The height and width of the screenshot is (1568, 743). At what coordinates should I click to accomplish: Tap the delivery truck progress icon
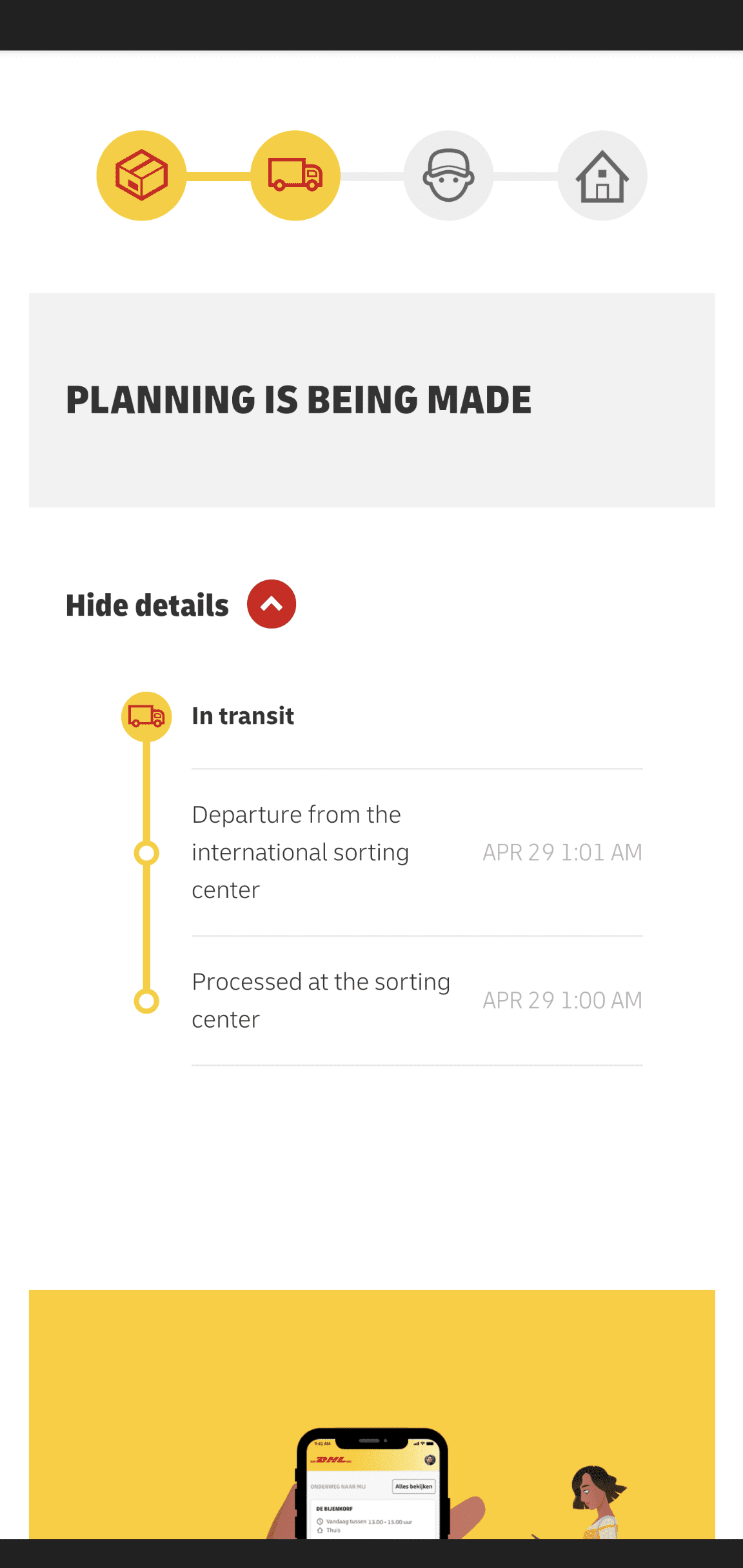[x=295, y=175]
